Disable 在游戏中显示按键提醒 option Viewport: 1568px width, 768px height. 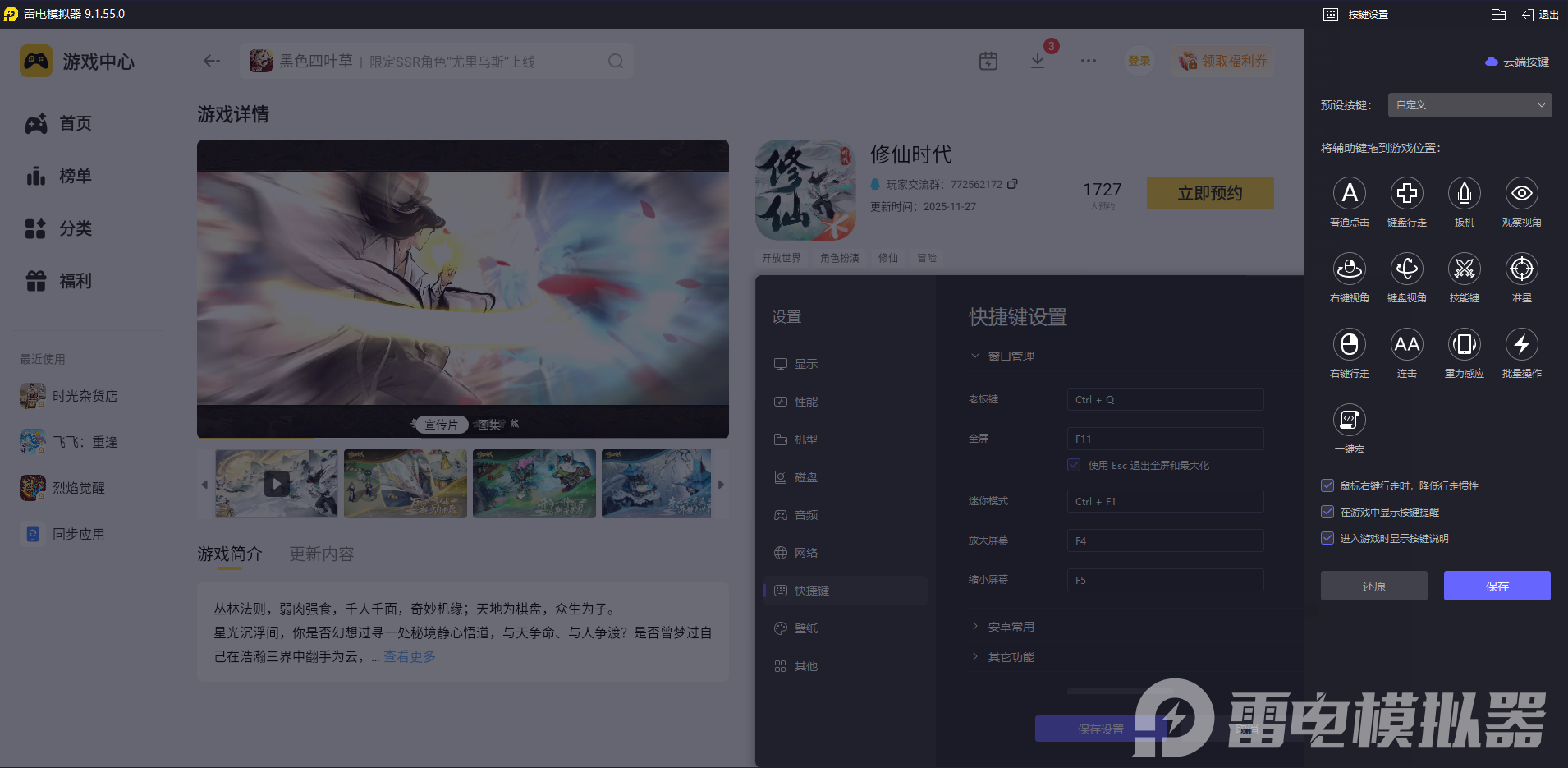[x=1327, y=512]
